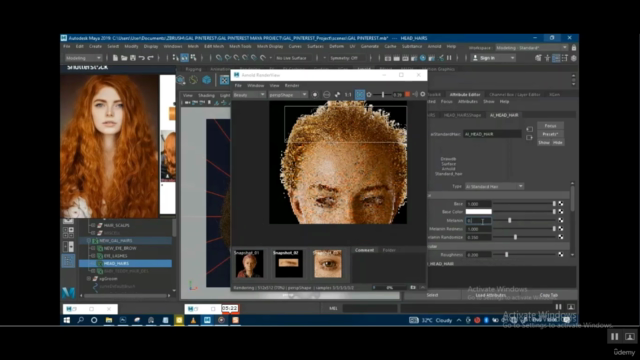Screen dimensions: 640x360
Task: Click the Roughness slider handle
Action: point(507,254)
